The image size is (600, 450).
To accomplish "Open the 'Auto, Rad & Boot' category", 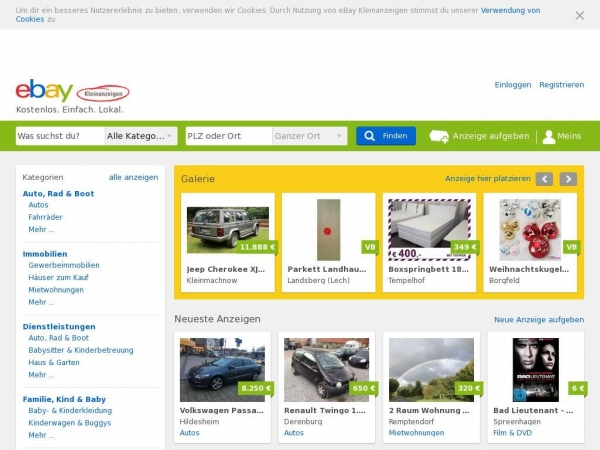I will pyautogui.click(x=58, y=194).
